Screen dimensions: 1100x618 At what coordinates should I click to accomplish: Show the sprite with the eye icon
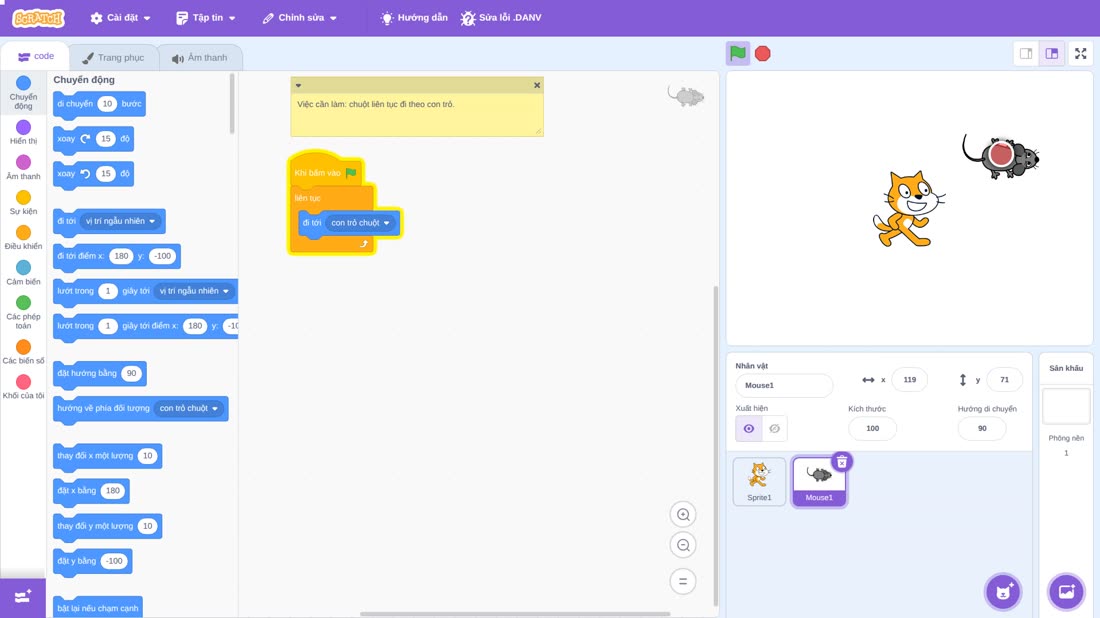[749, 429]
